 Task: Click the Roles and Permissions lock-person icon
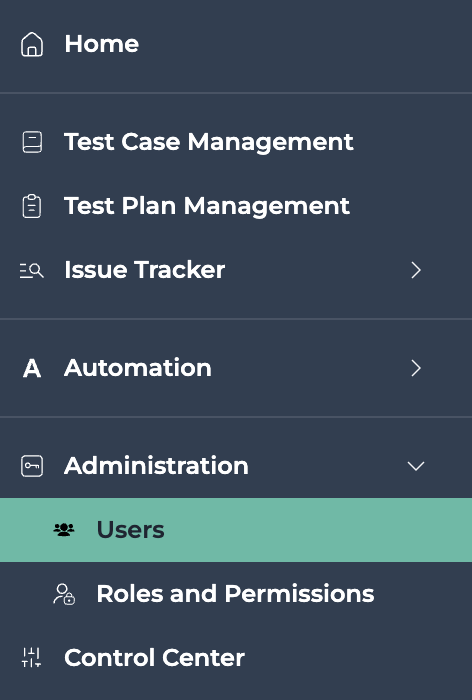pyautogui.click(x=64, y=594)
